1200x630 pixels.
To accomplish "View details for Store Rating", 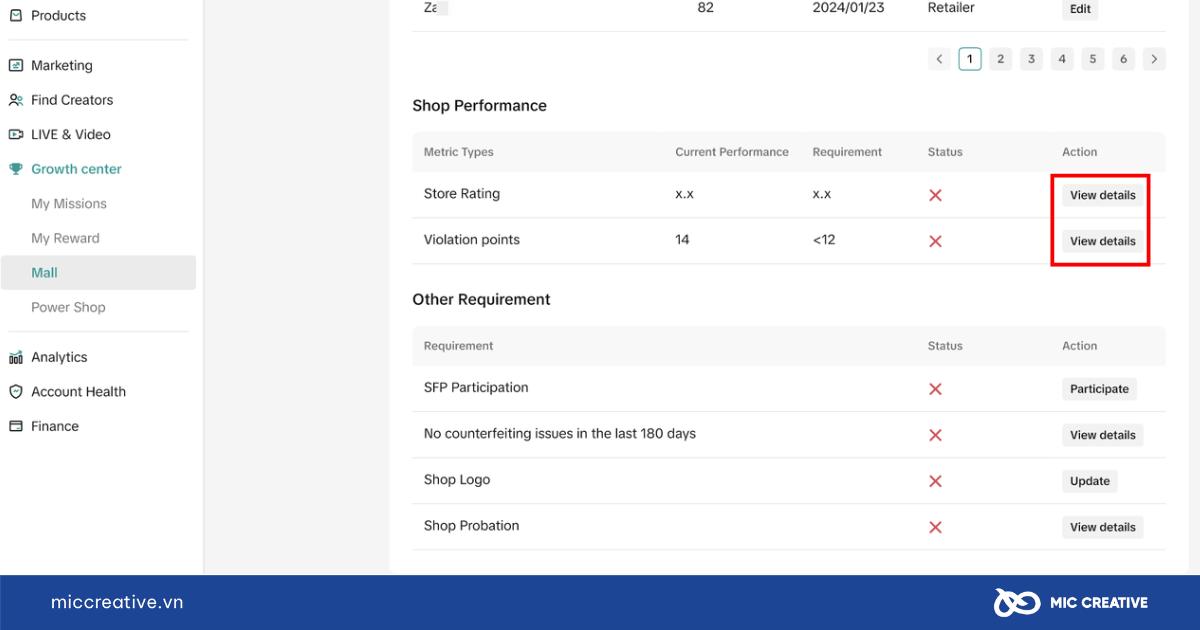I will (x=1103, y=195).
